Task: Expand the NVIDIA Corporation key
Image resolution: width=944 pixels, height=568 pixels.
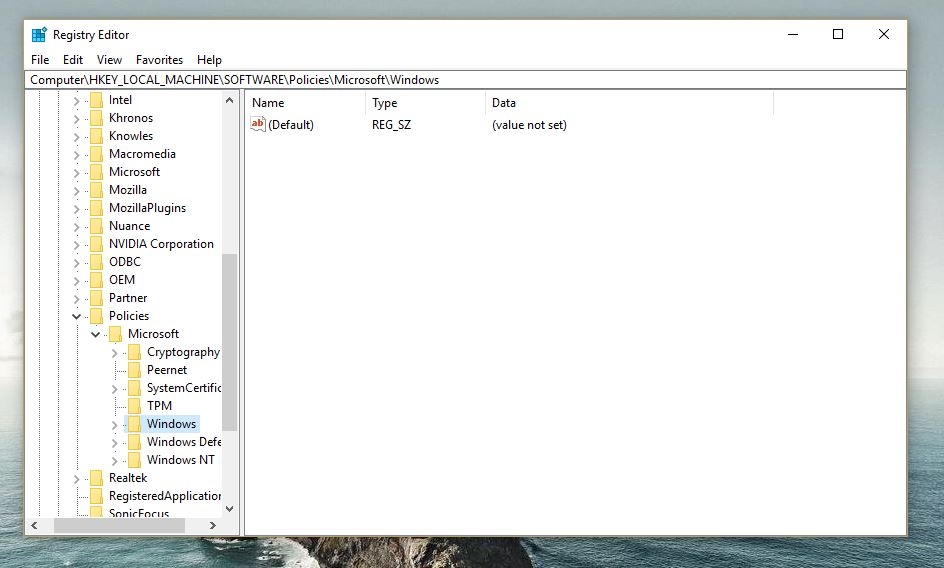Action: tap(76, 245)
